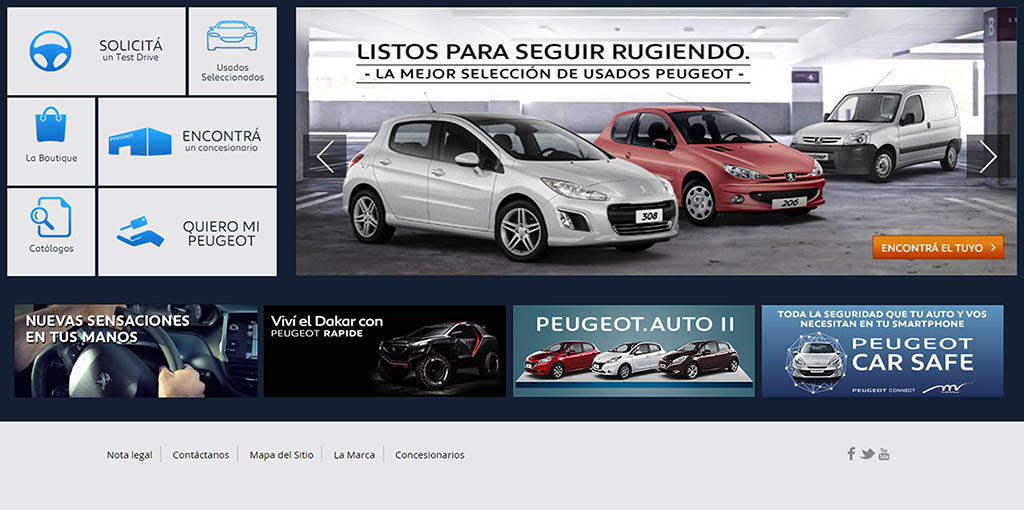Open Catálogos label
The width and height of the screenshot is (1024, 510).
(51, 249)
